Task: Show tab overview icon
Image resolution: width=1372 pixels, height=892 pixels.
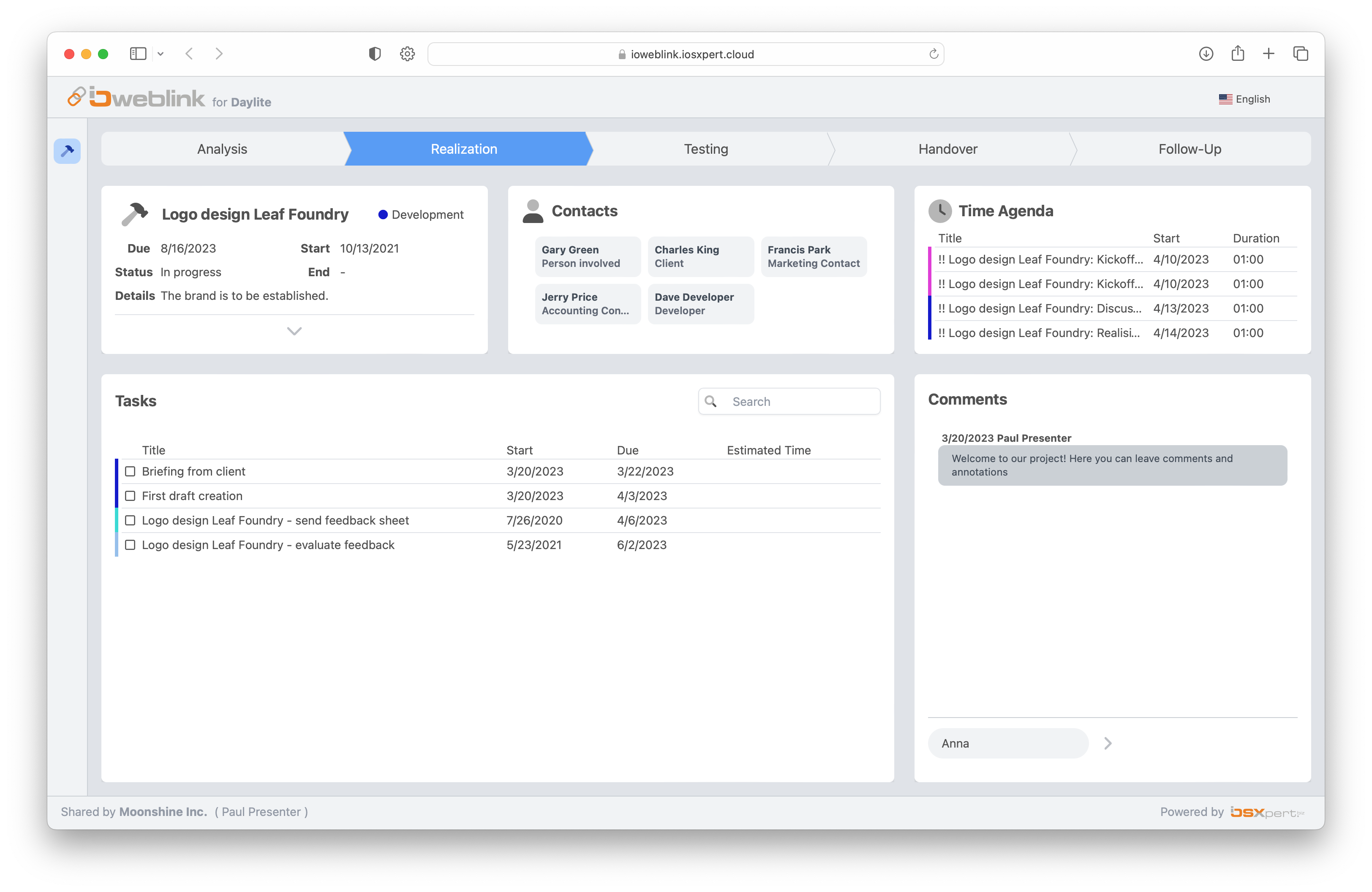Action: (1301, 54)
